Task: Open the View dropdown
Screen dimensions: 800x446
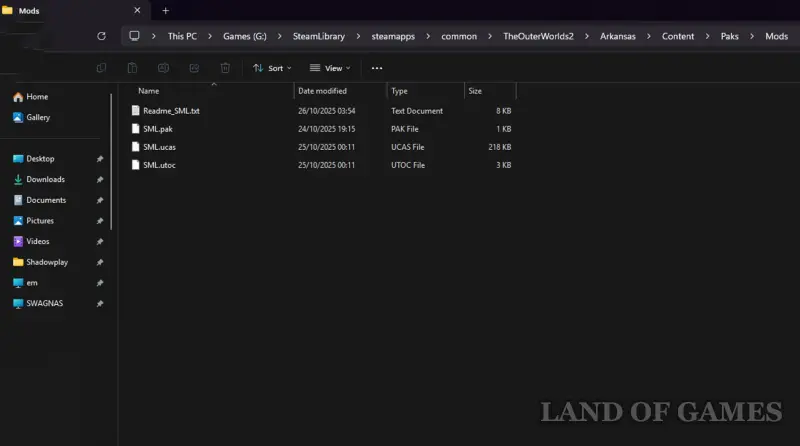Action: point(329,68)
